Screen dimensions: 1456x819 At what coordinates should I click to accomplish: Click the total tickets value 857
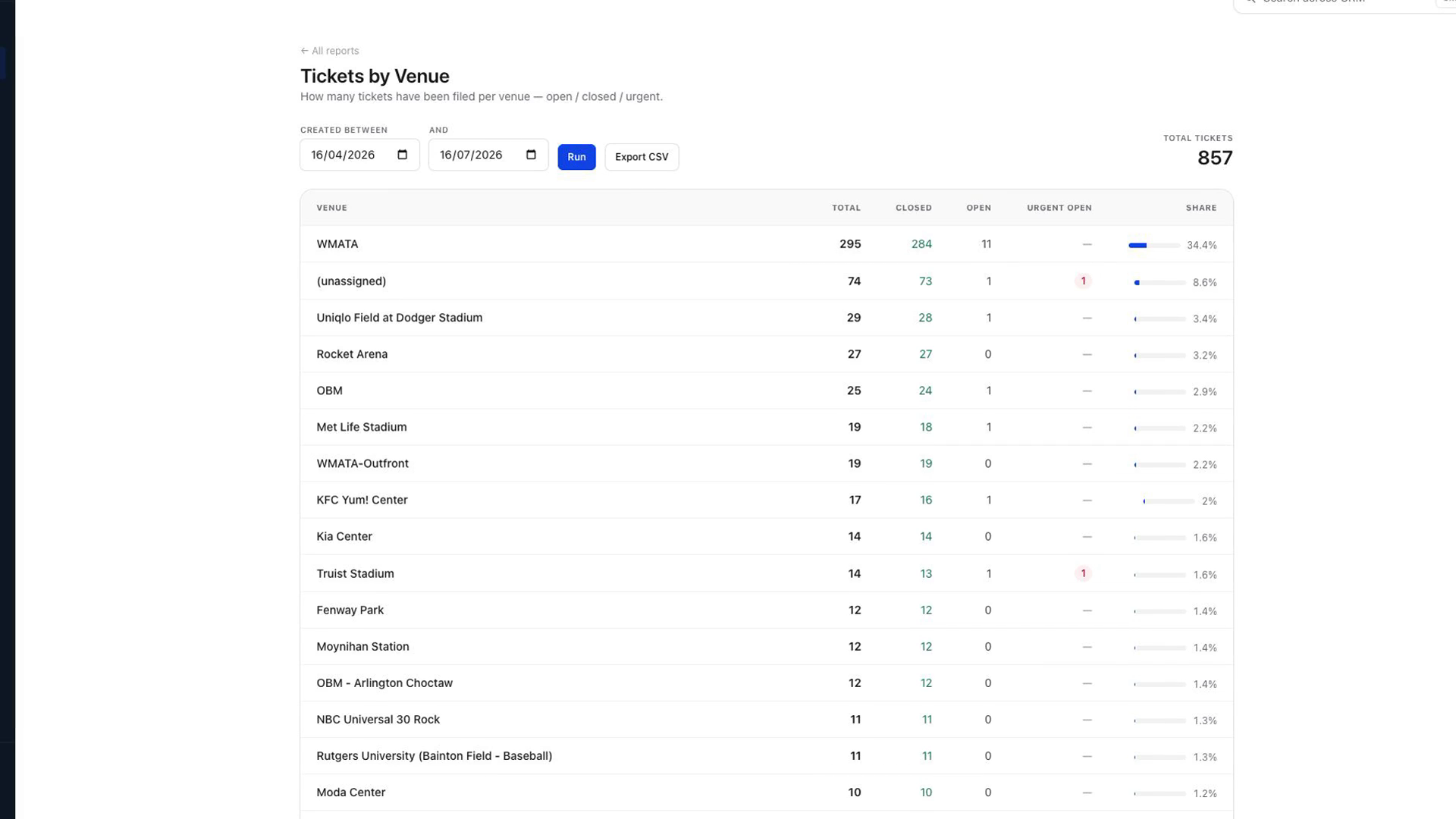pyautogui.click(x=1215, y=158)
